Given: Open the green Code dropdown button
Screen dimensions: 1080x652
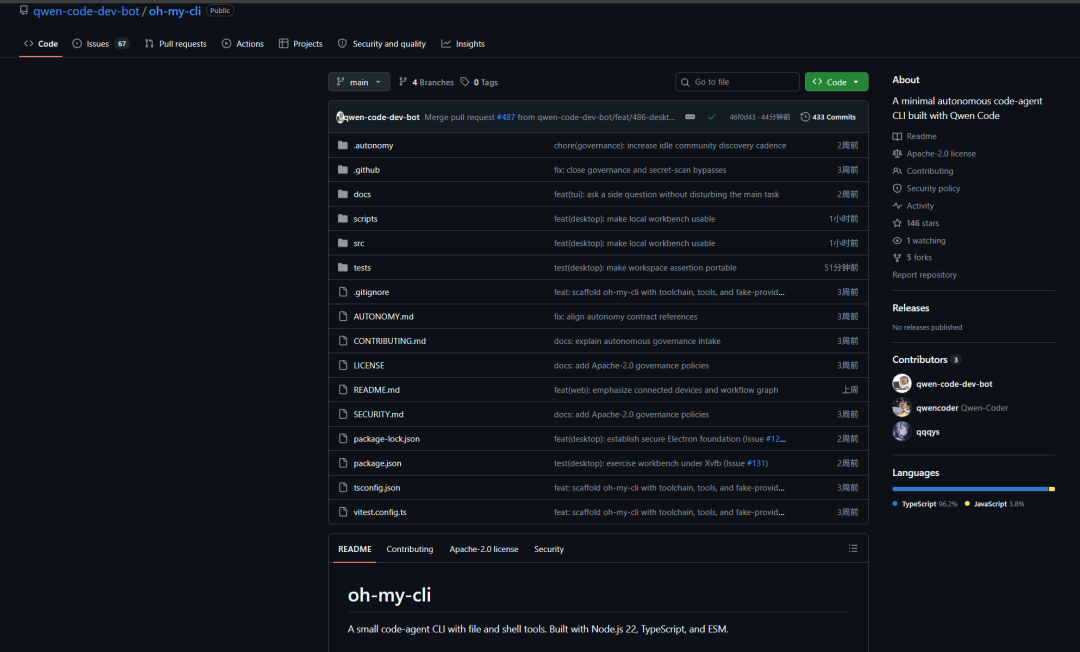Looking at the screenshot, I should (836, 82).
